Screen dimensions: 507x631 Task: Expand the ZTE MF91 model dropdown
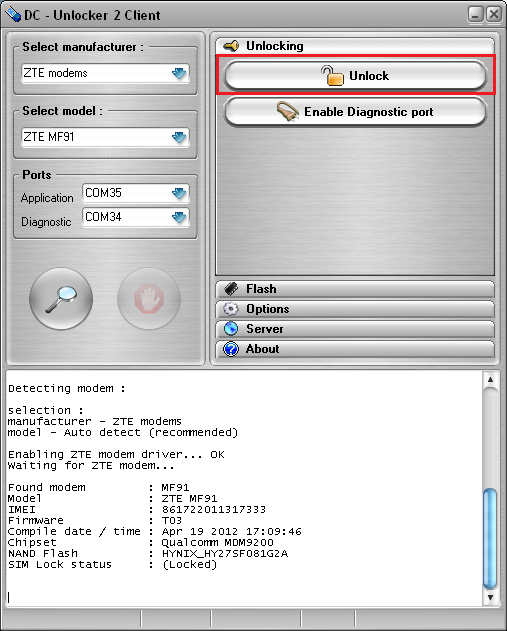click(x=105, y=137)
